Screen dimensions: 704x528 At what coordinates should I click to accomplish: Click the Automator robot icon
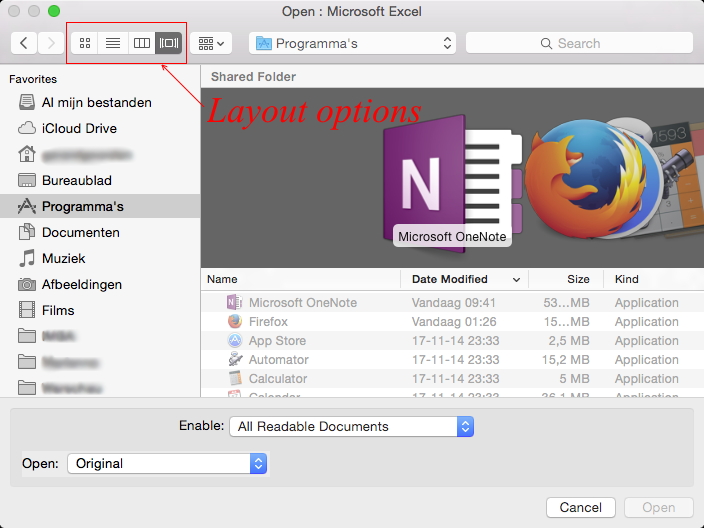pyautogui.click(x=235, y=359)
